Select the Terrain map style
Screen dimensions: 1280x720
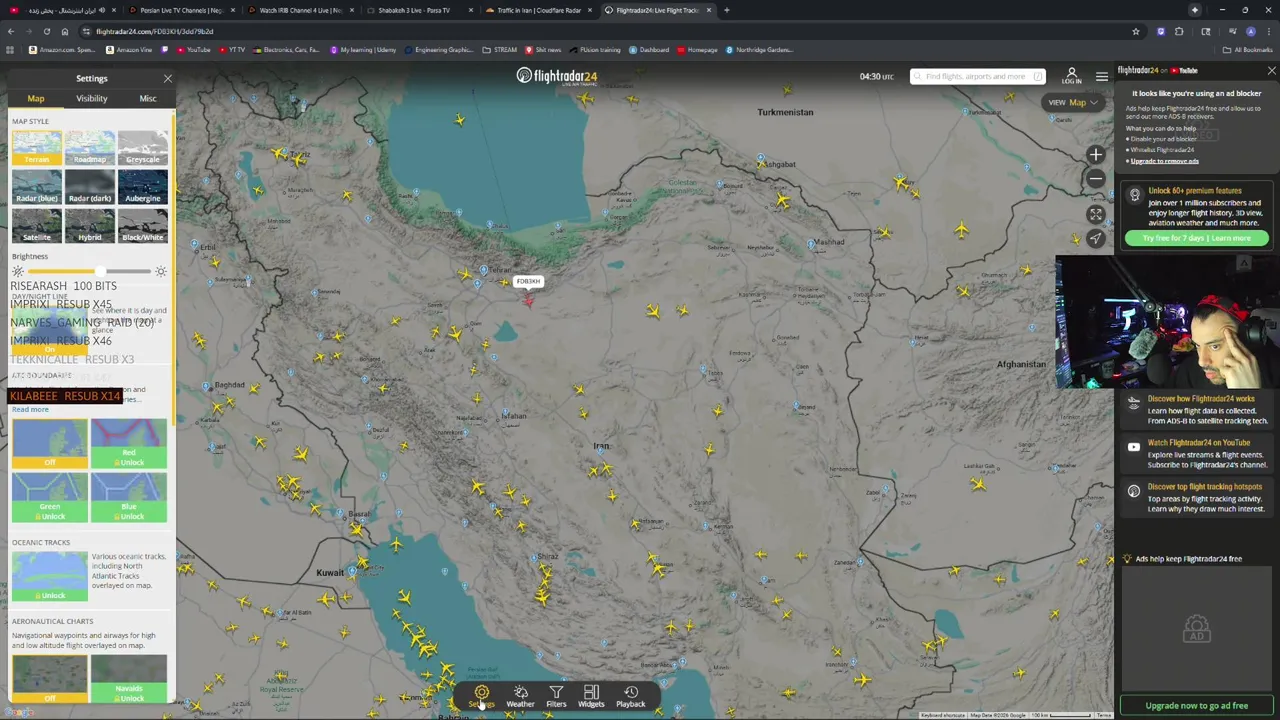[x=36, y=148]
